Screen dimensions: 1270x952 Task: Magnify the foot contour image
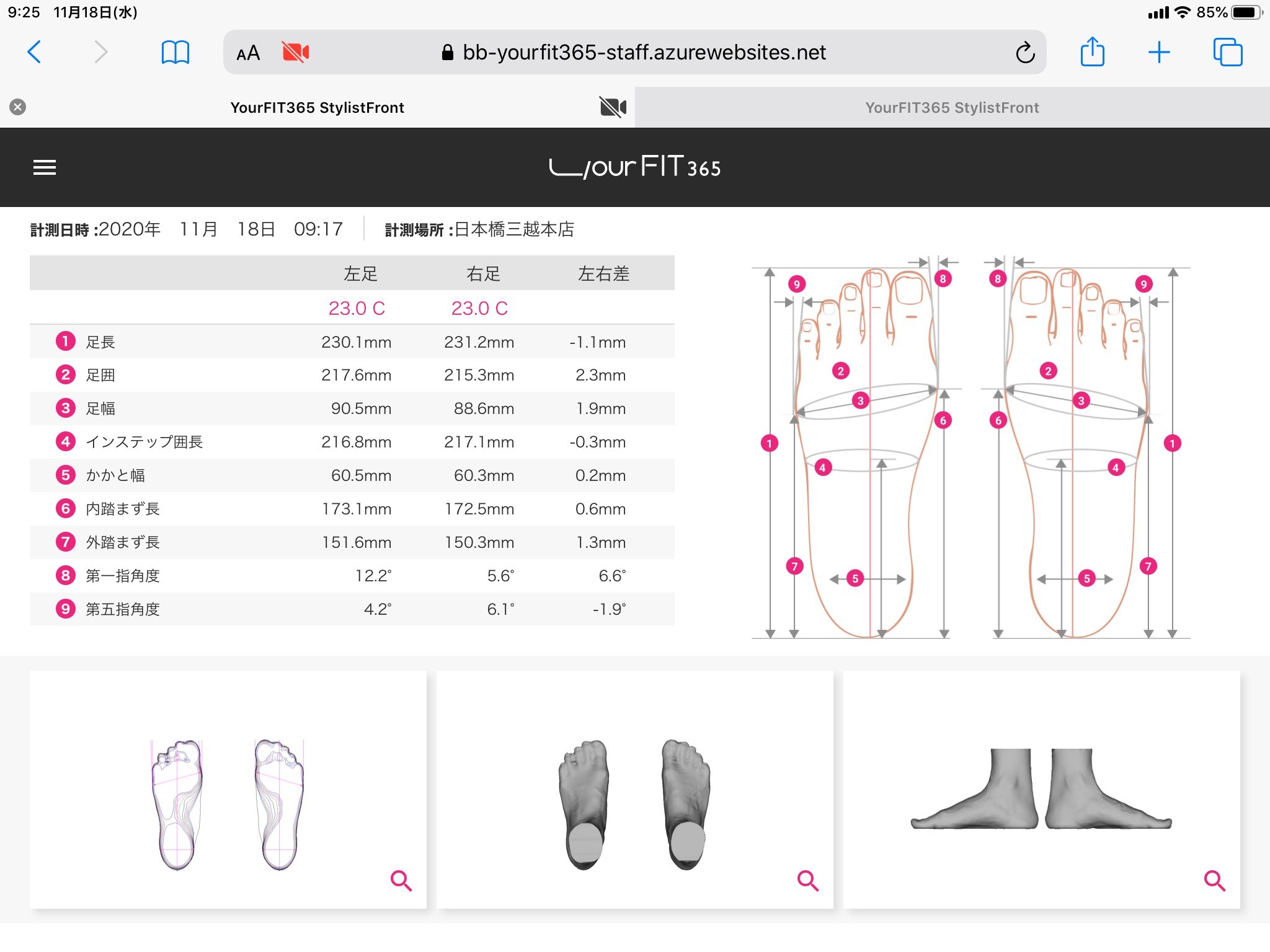(x=401, y=880)
